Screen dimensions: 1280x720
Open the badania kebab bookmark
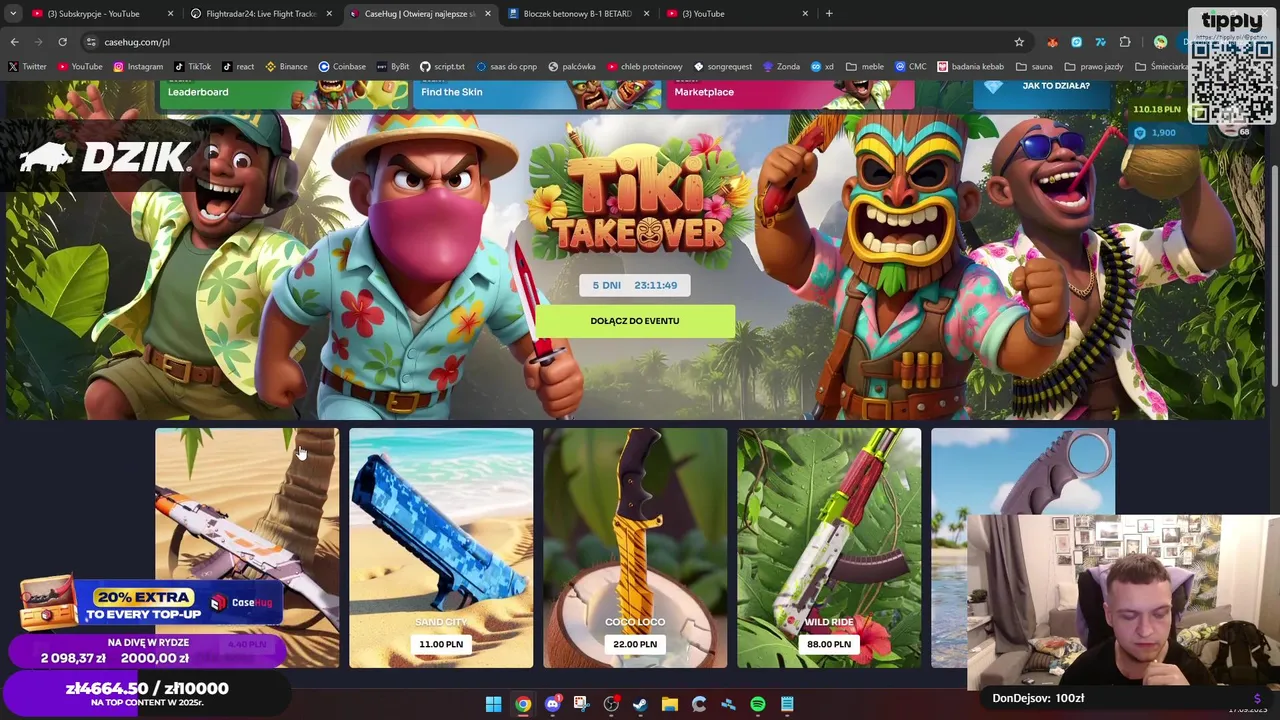pos(971,67)
